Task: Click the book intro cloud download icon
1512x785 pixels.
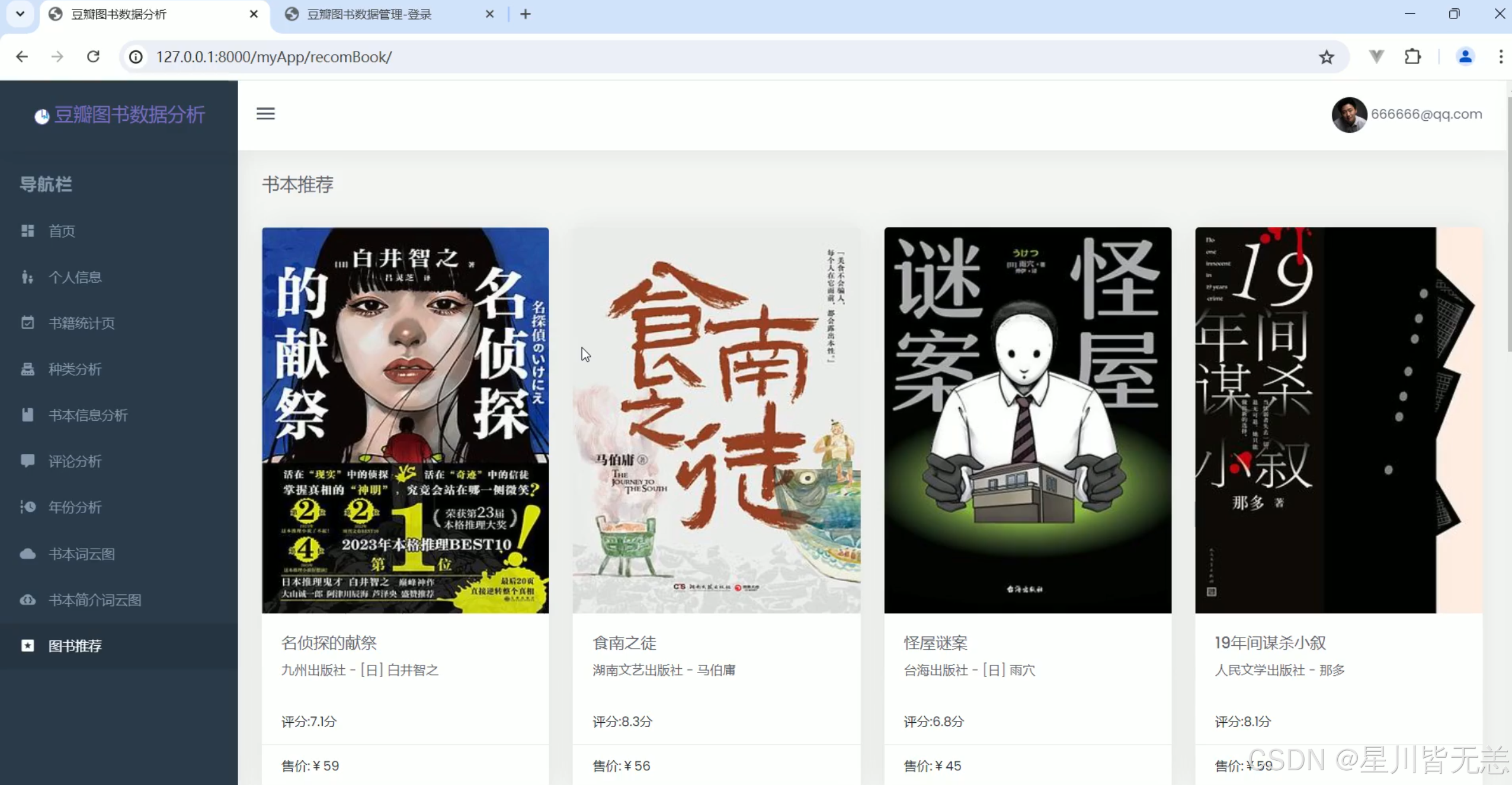Action: pyautogui.click(x=27, y=600)
